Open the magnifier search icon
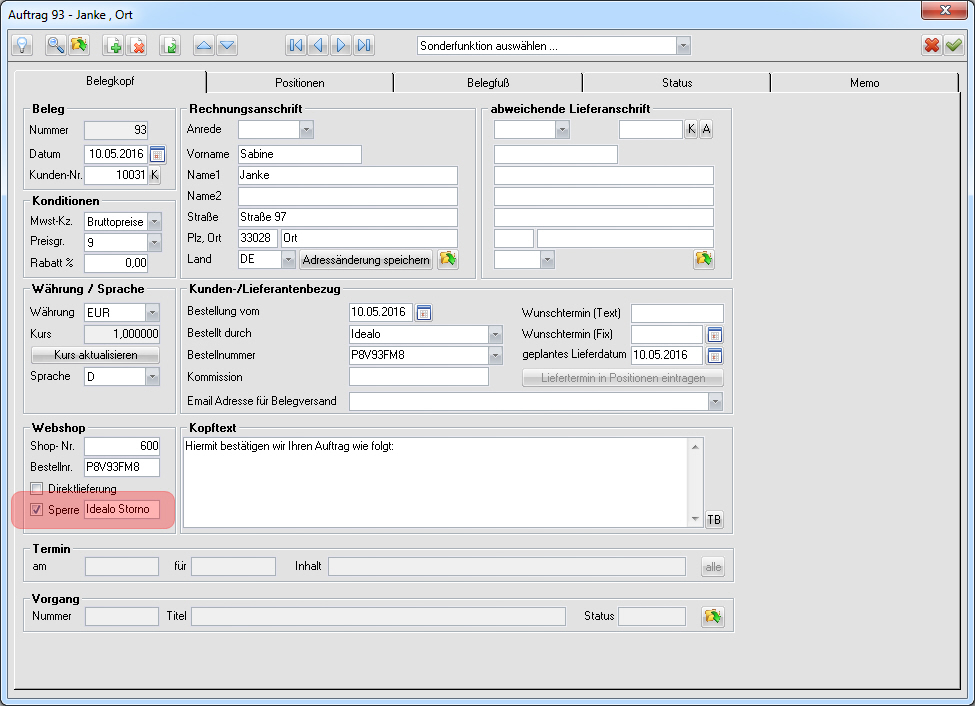Viewport: 975px width, 706px height. (x=56, y=45)
